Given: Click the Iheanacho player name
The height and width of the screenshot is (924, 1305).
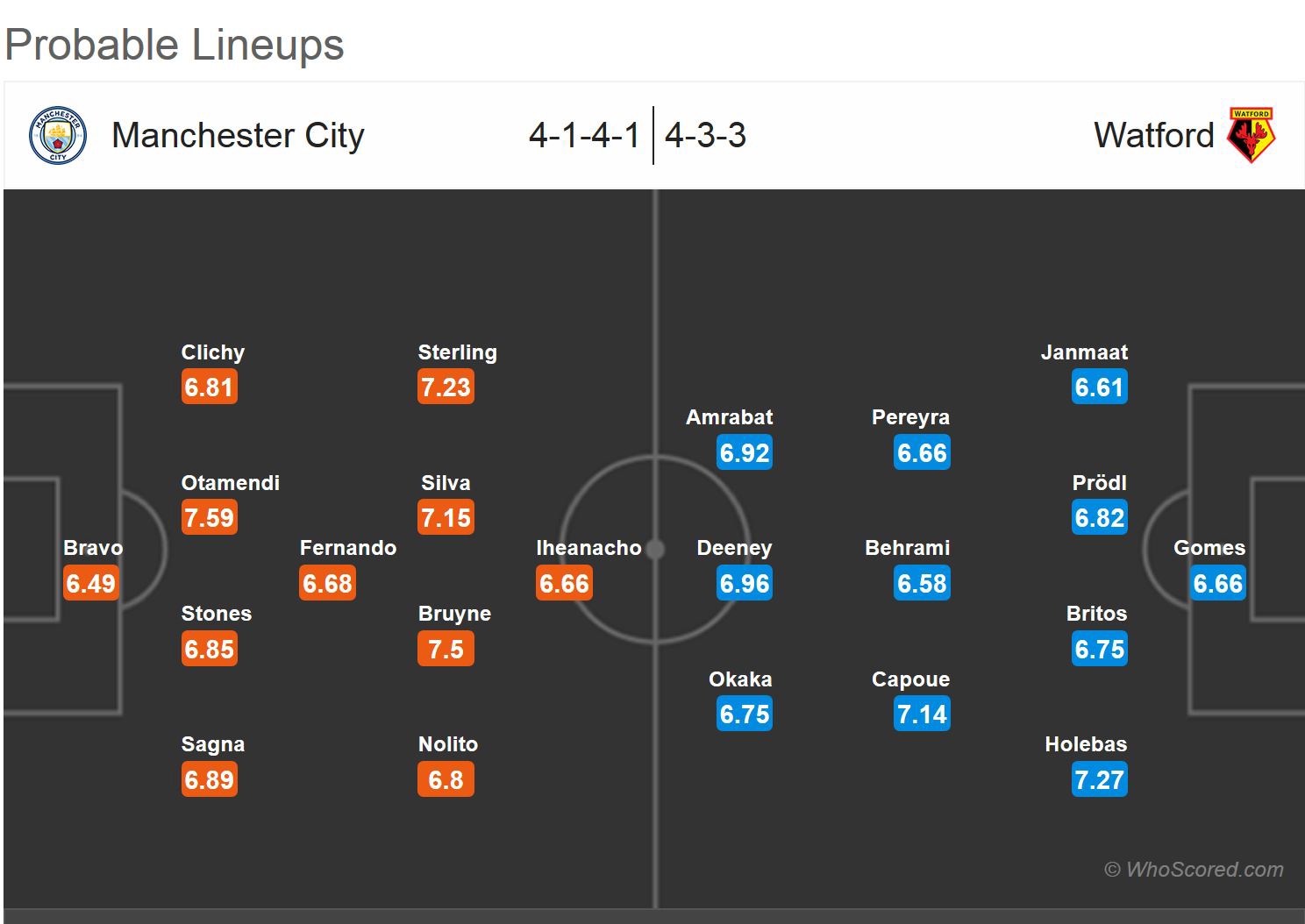Looking at the screenshot, I should click(588, 548).
